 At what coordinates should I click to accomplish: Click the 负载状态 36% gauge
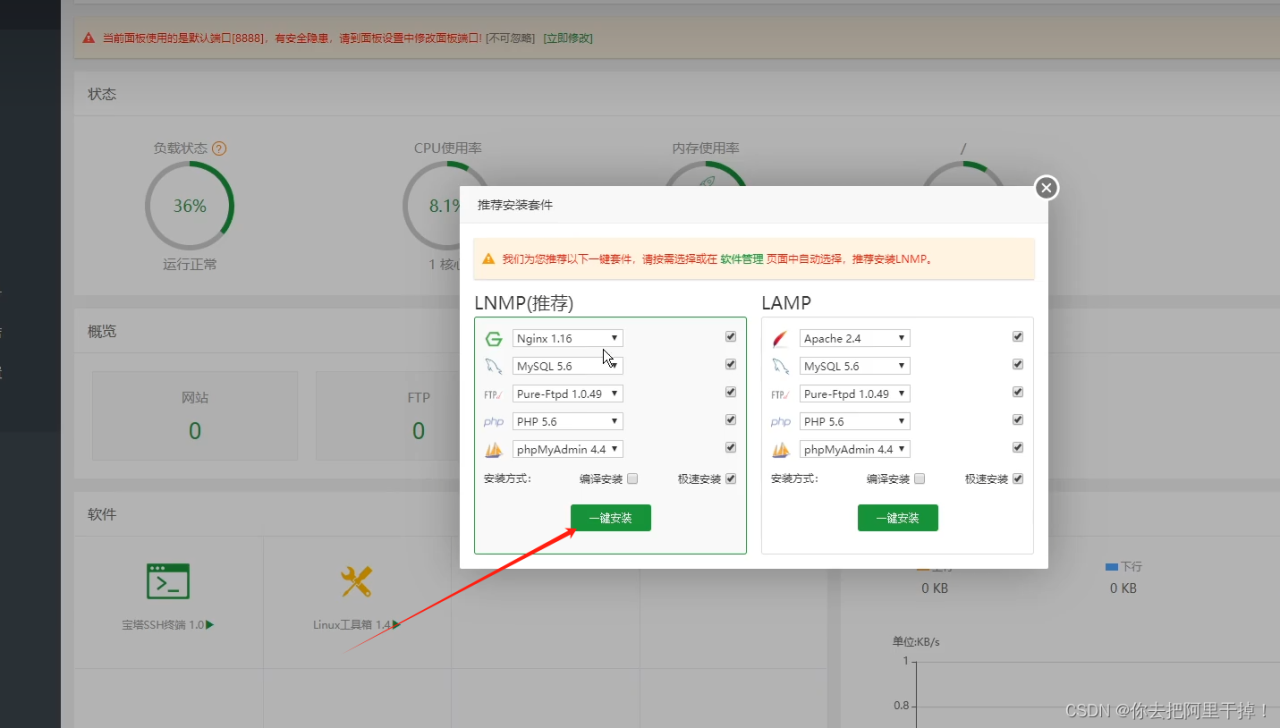(x=190, y=206)
